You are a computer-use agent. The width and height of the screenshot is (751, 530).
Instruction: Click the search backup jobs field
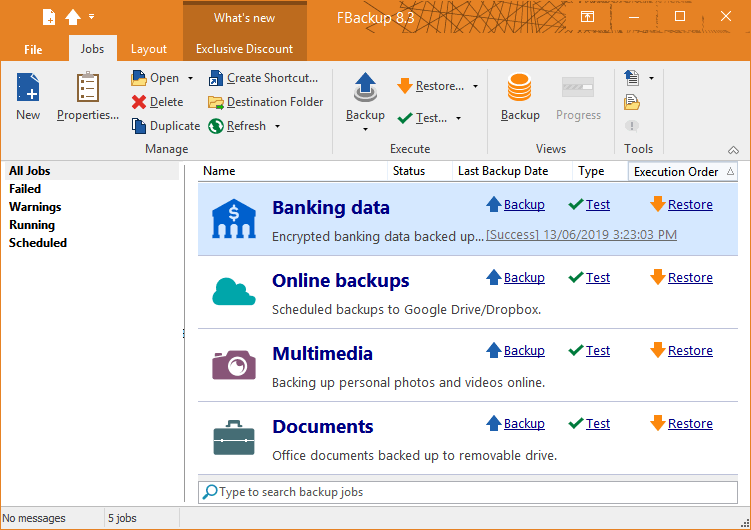(468, 492)
